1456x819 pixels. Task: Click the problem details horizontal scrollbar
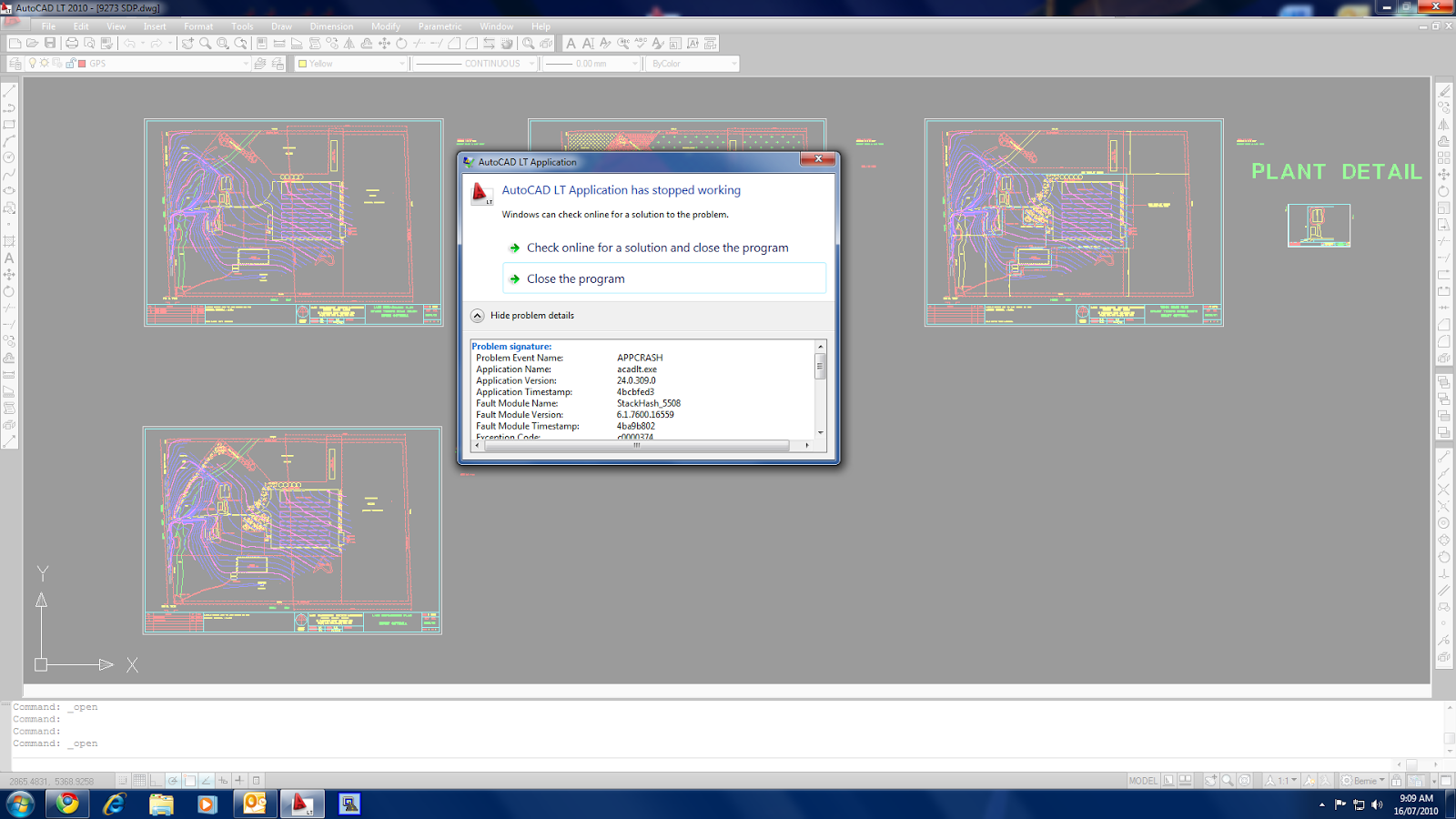click(x=637, y=446)
